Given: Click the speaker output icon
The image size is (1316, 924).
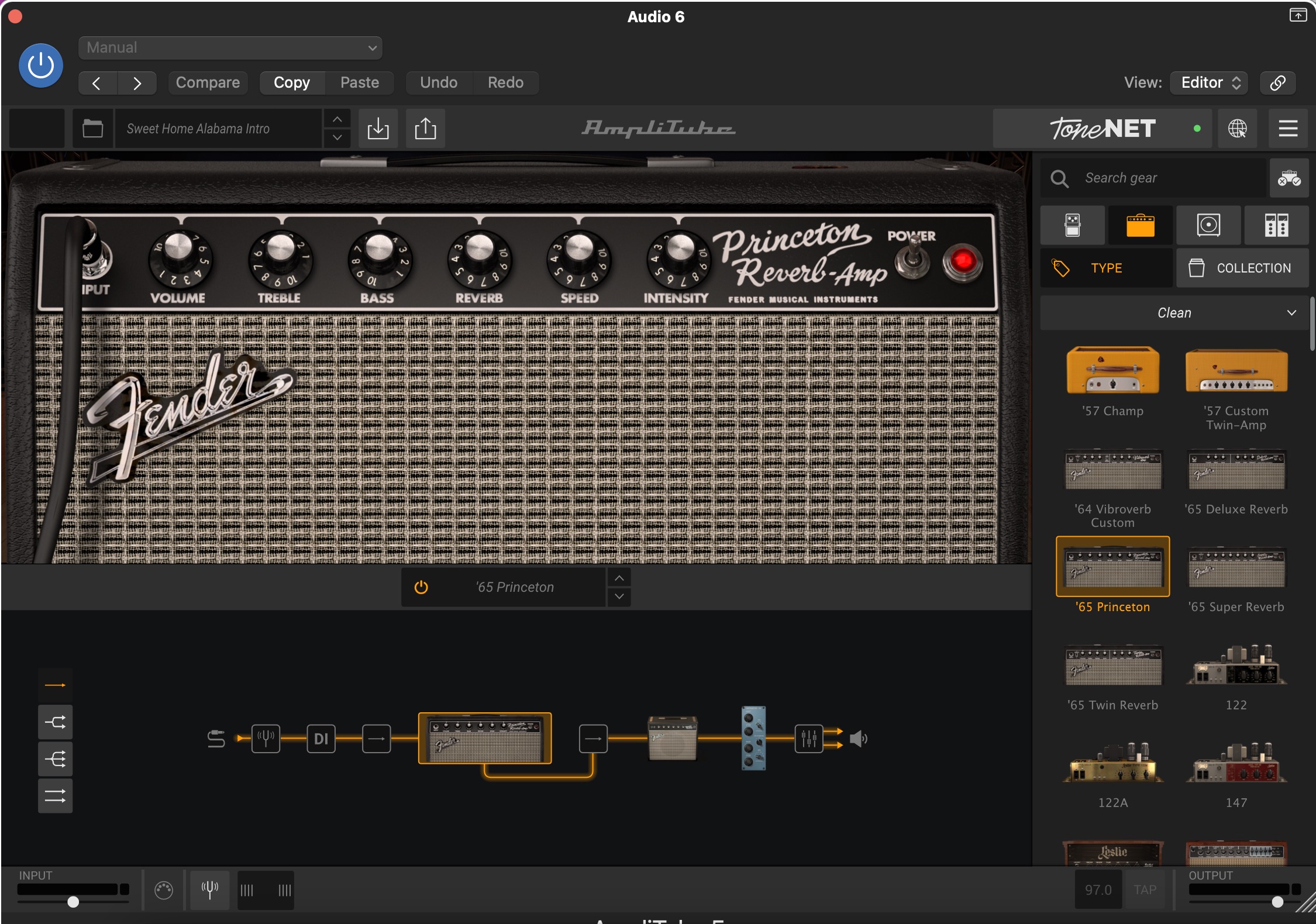Looking at the screenshot, I should tap(858, 739).
